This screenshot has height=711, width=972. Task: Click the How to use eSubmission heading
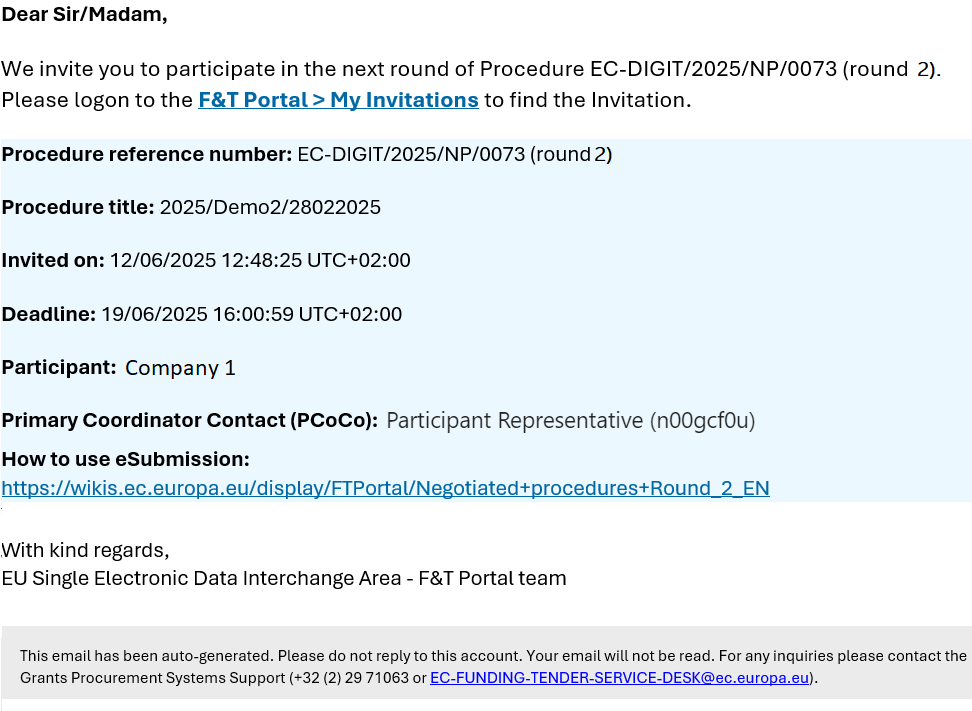pyautogui.click(x=125, y=459)
